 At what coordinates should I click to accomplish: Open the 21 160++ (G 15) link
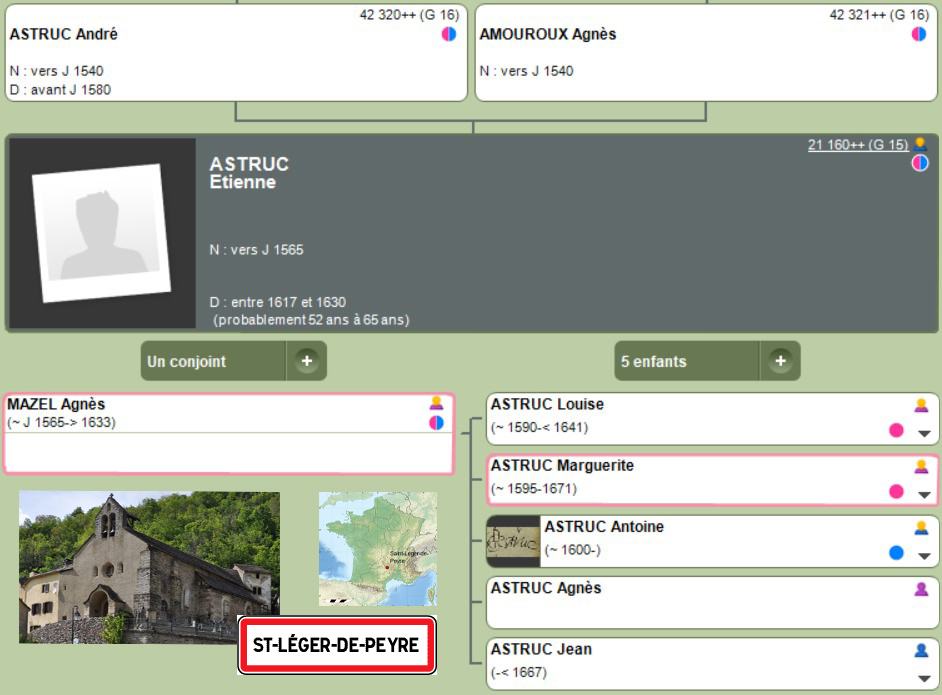click(858, 145)
